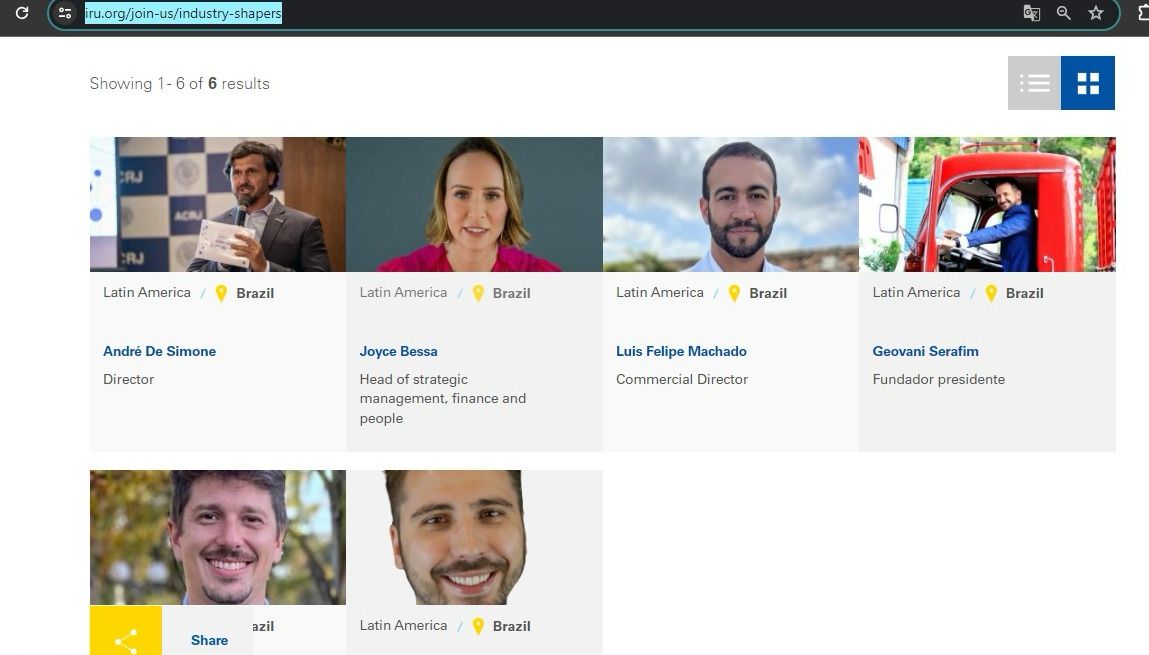Click the location pin icon on Joyce Bessa's card
The width and height of the screenshot is (1149, 655).
[478, 293]
